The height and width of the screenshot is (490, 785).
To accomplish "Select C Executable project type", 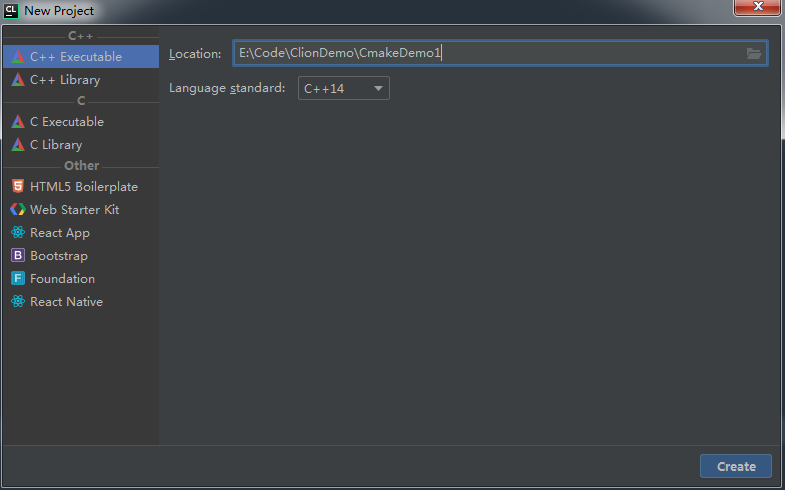I will [81, 122].
